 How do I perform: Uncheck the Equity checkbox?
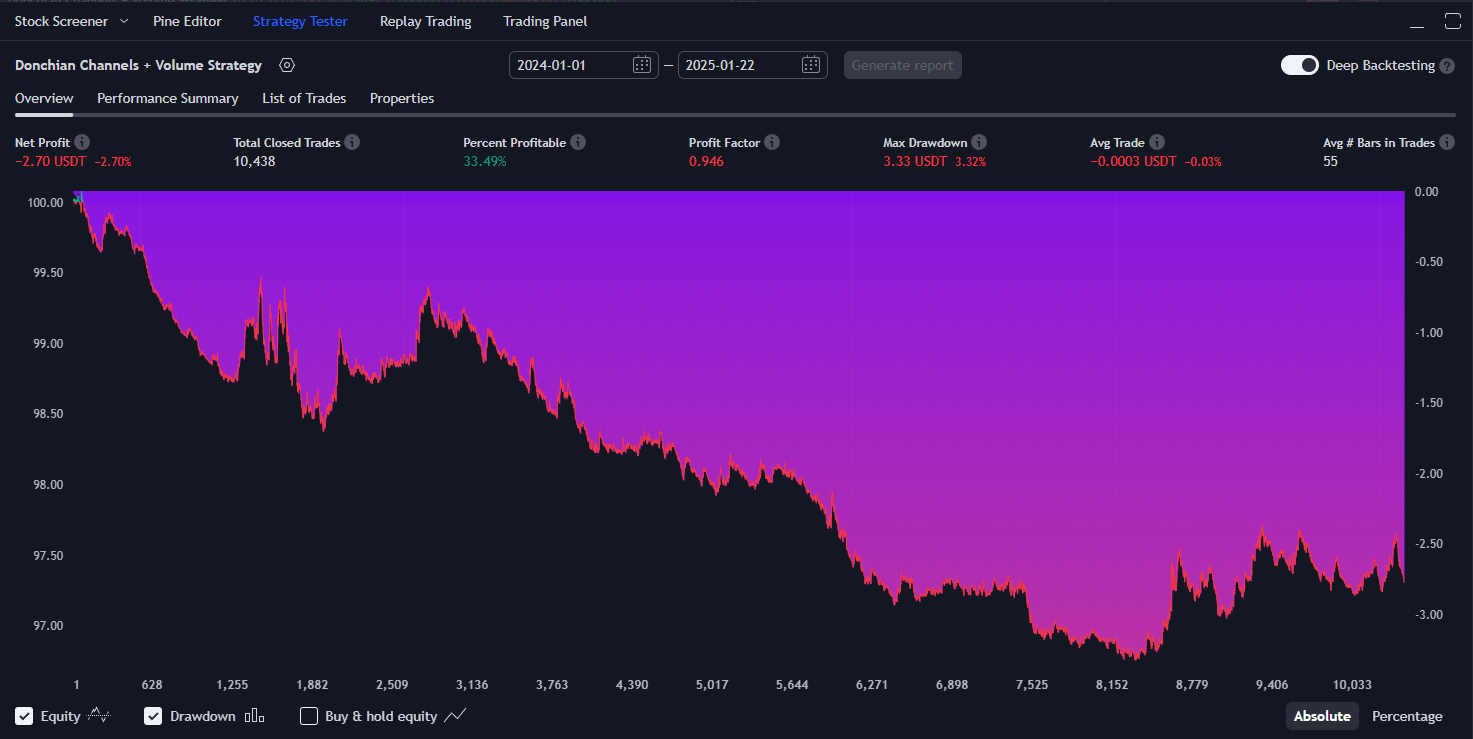coord(24,716)
